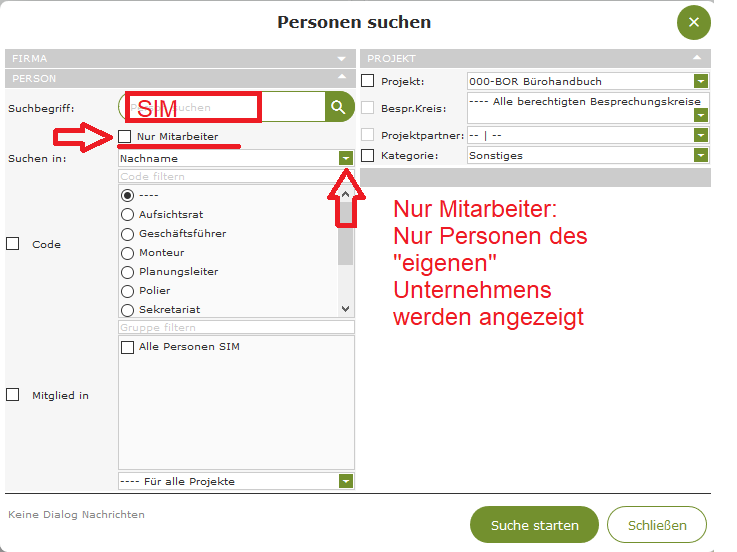Collapse the FIRMA section header arrow
This screenshot has height=552, width=737.
pos(342,59)
